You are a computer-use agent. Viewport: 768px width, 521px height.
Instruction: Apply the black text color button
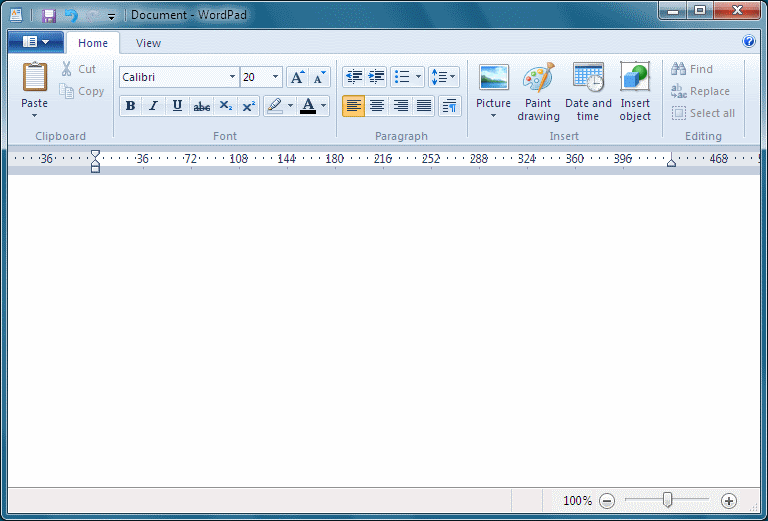[308, 106]
